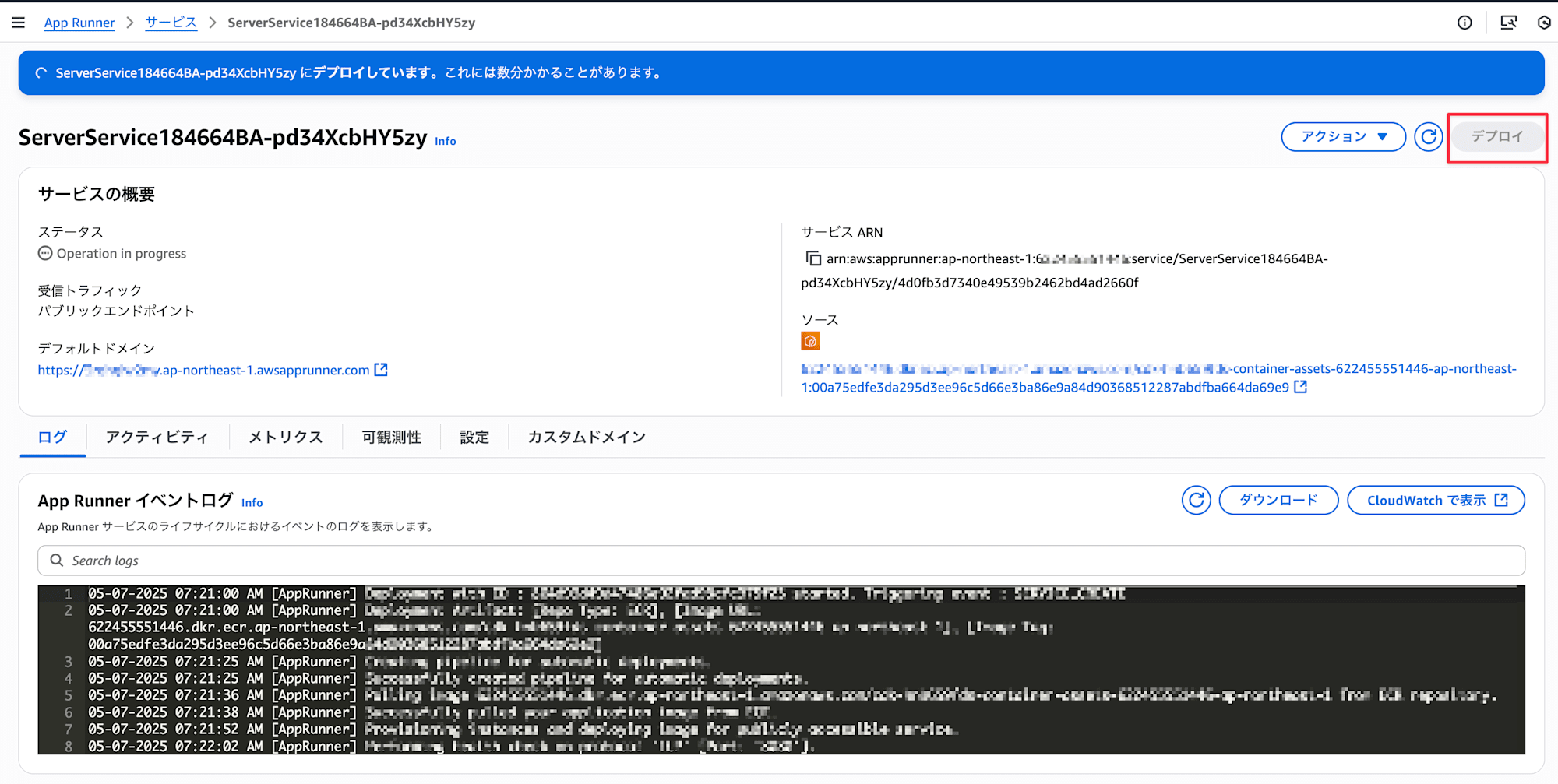Click the ServerService184664BA breadcrumb text
This screenshot has height=784, width=1558.
coord(351,23)
